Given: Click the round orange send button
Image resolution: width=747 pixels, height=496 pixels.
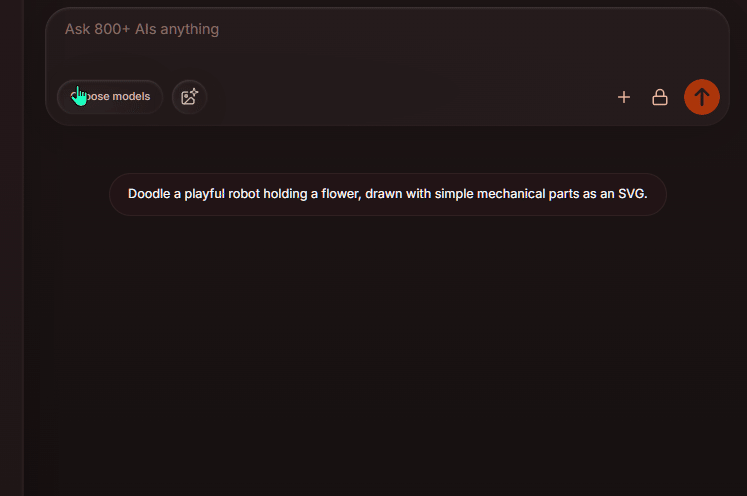Looking at the screenshot, I should click(702, 97).
